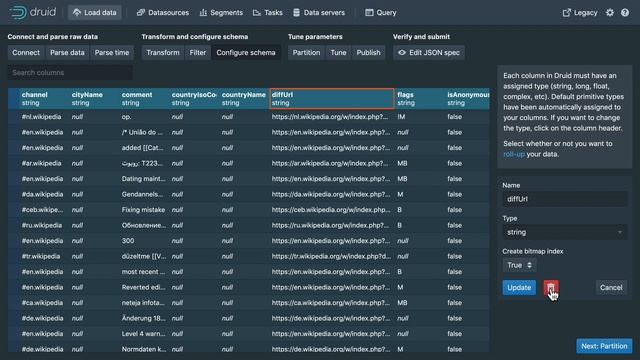
Task: Go to the Partition step
Action: (x=306, y=53)
